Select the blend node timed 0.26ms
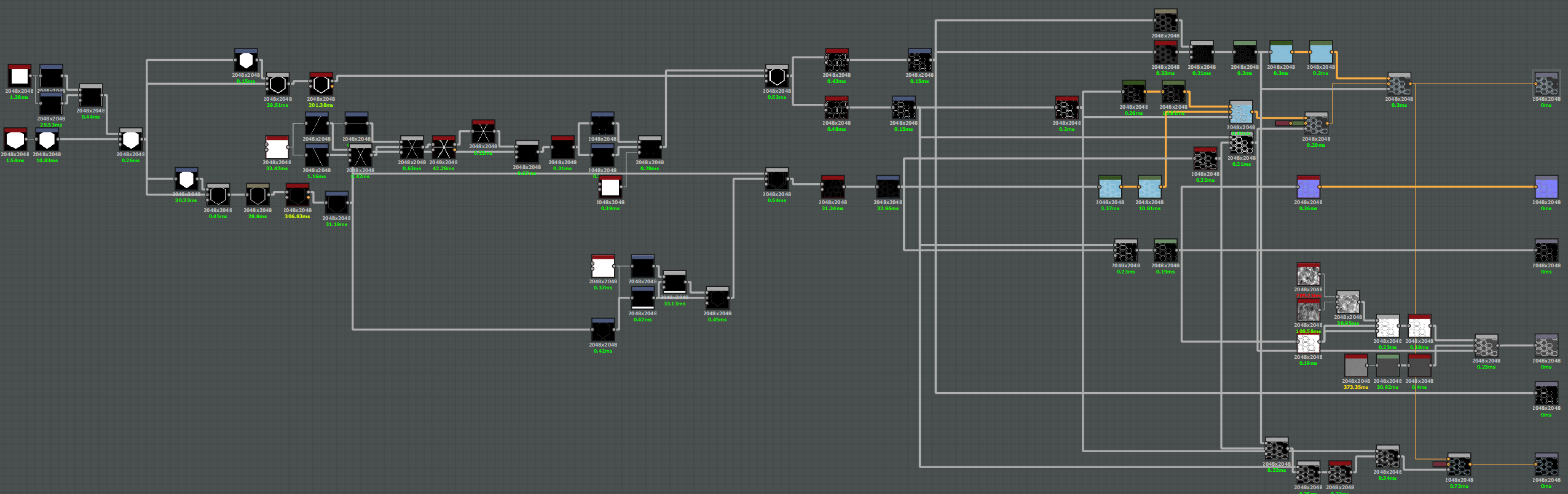 (x=130, y=140)
